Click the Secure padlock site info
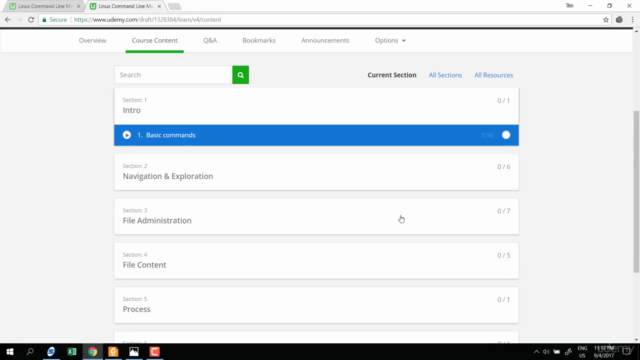The image size is (640, 360). click(x=55, y=20)
